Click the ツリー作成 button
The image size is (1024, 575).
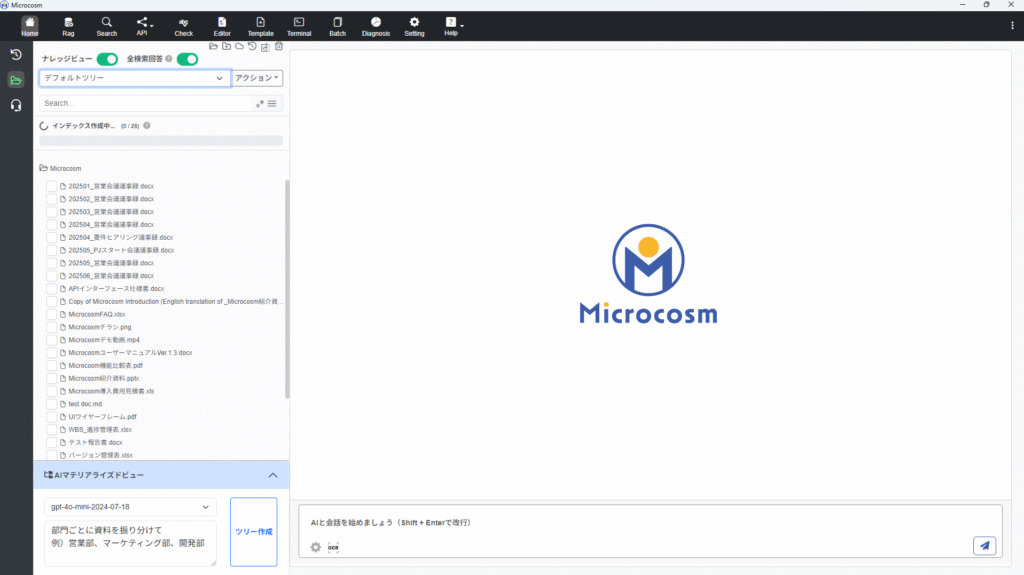pyautogui.click(x=253, y=531)
